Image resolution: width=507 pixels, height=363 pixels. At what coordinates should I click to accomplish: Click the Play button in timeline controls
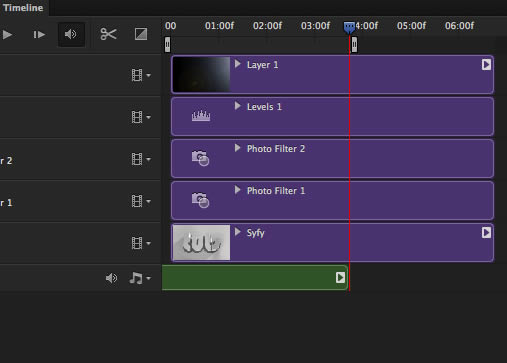[7, 35]
